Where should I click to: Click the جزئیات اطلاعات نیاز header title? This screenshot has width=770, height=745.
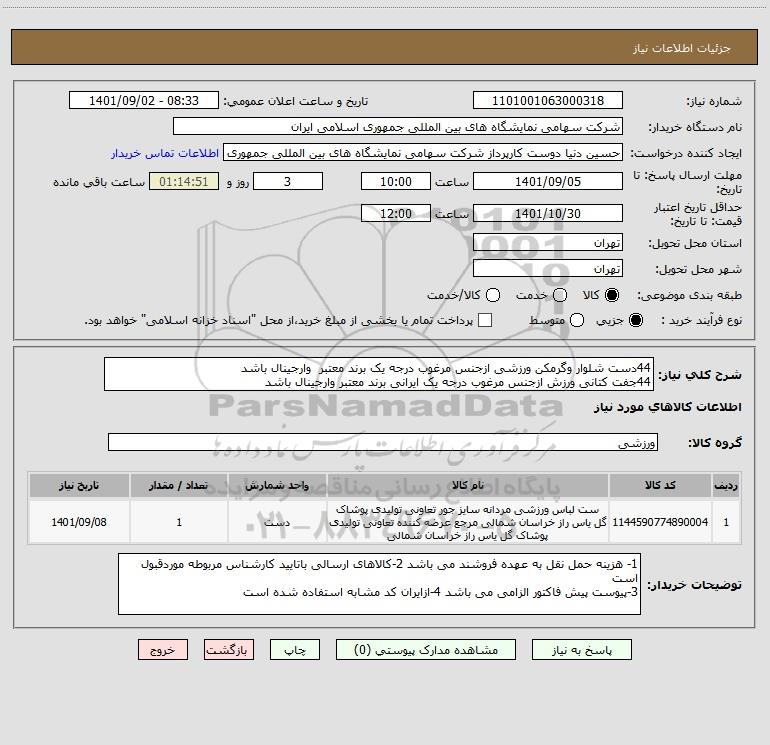pyautogui.click(x=682, y=48)
